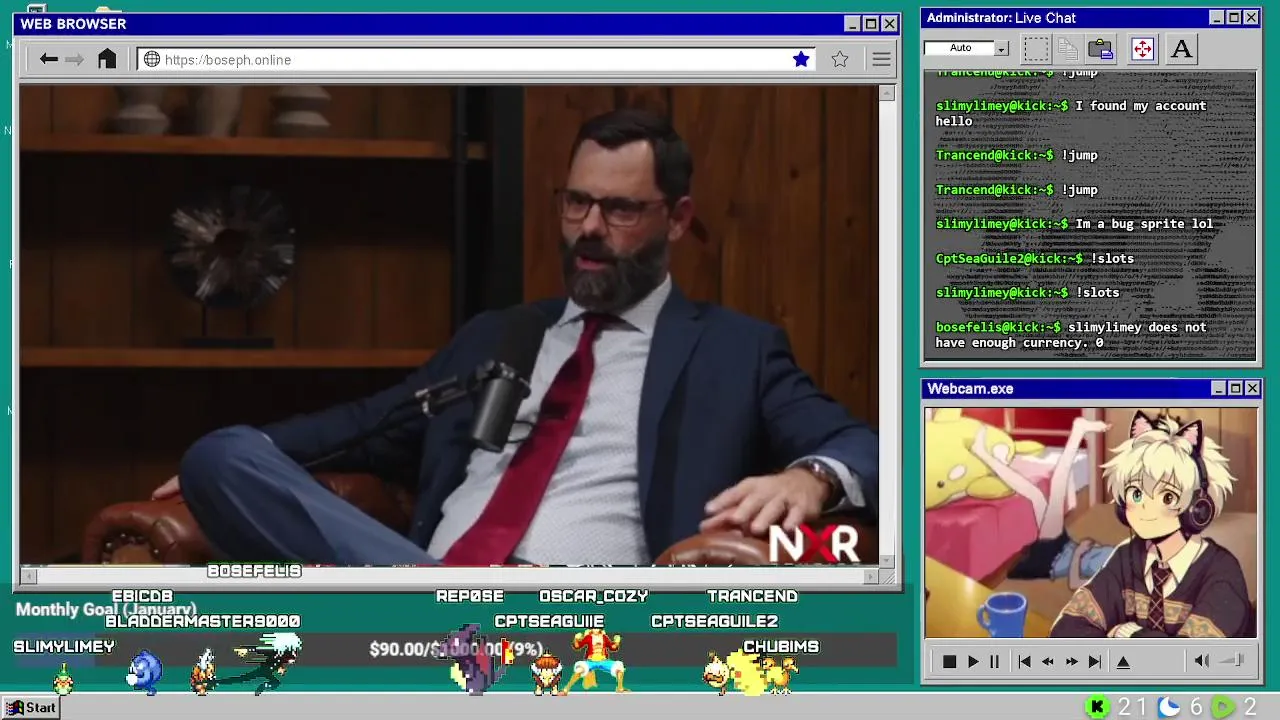
Task: Rewind in the Webcam.exe player
Action: 1047,662
